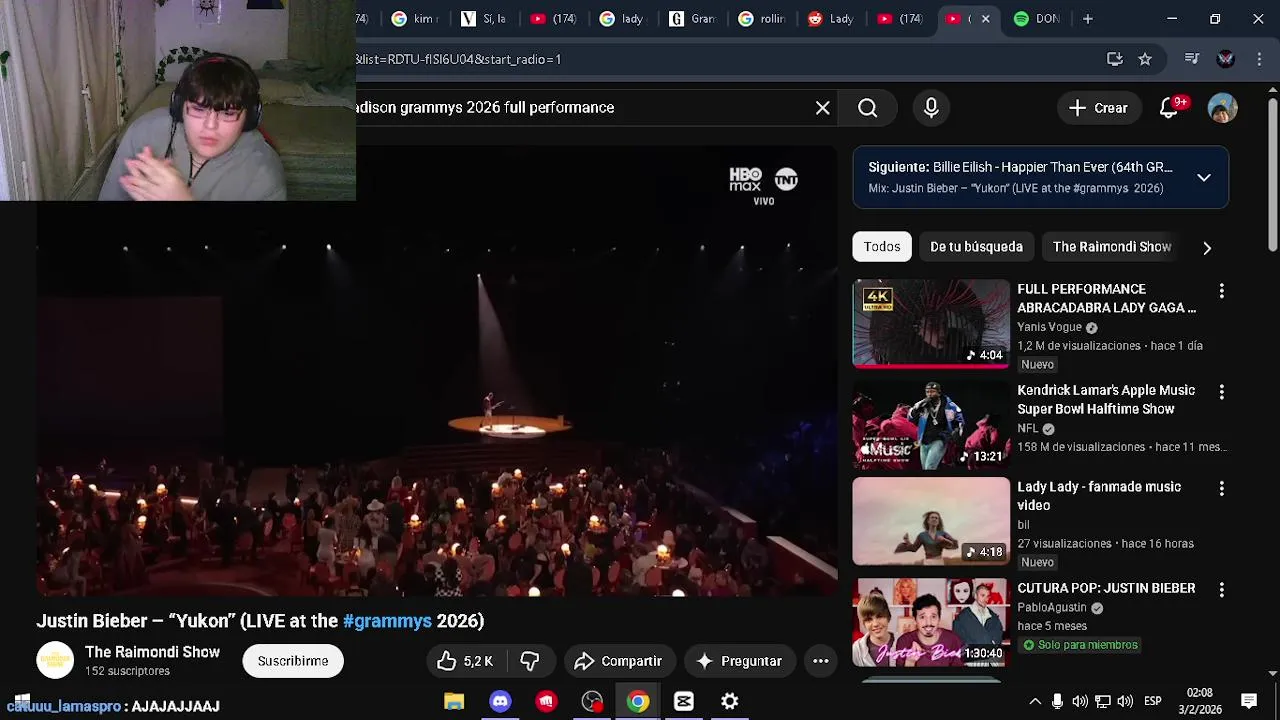Open the ESP language indicator
The image size is (1280, 720).
[1153, 702]
